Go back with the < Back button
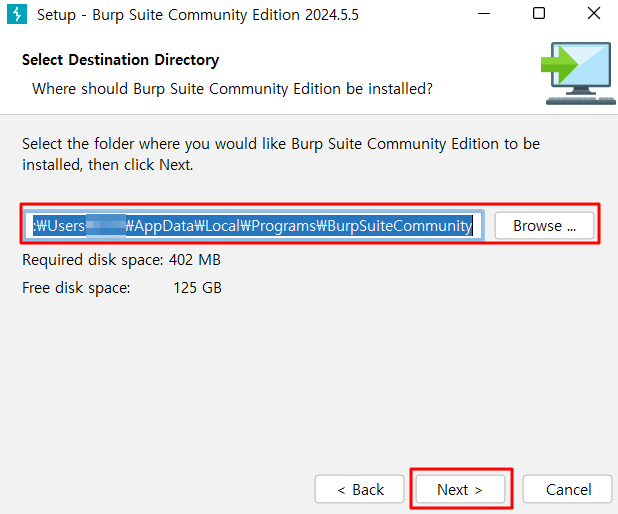The width and height of the screenshot is (618, 514). tap(359, 489)
